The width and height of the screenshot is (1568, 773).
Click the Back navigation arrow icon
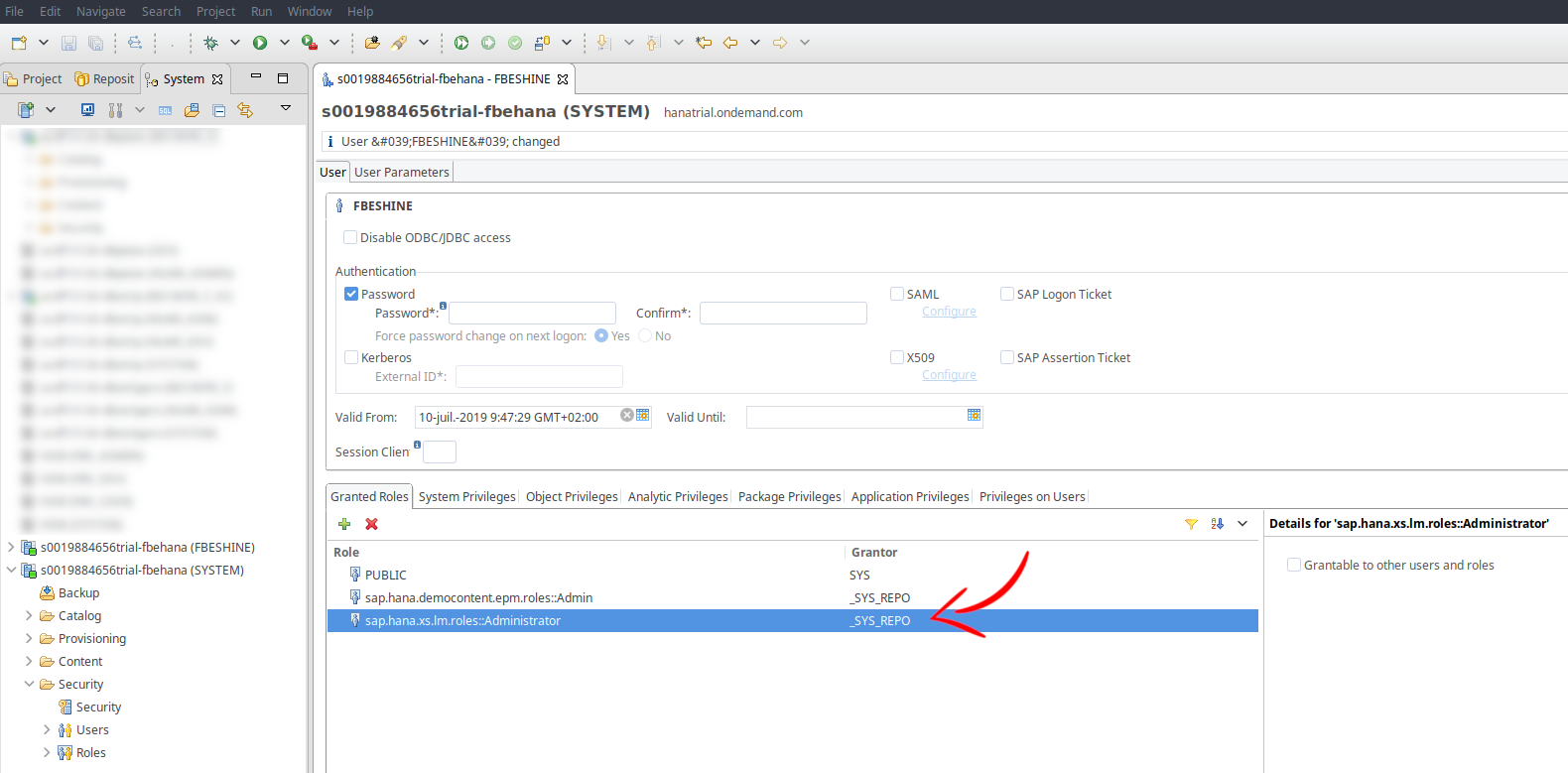[x=730, y=43]
